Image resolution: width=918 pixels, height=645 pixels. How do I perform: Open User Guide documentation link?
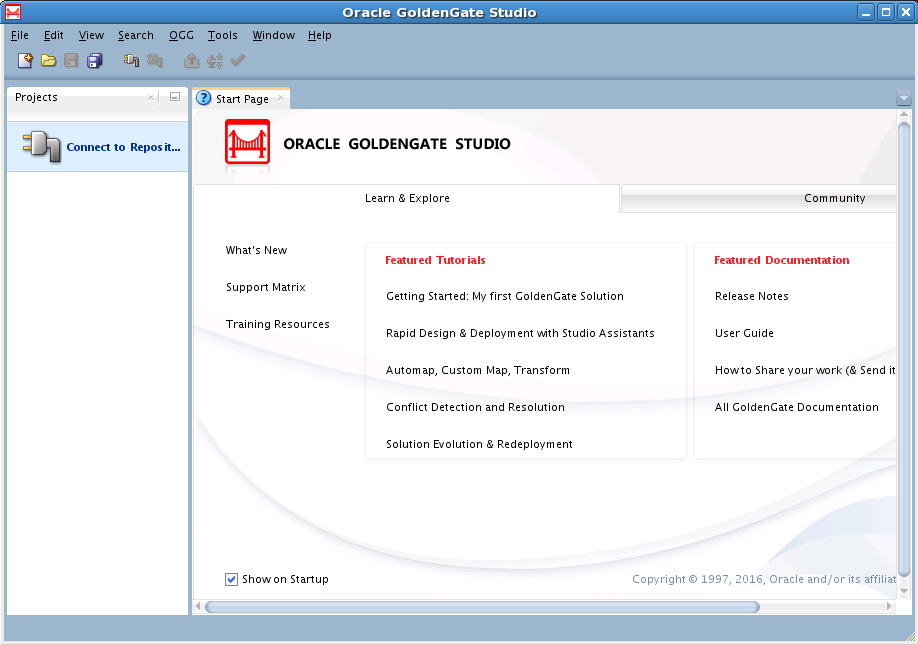click(744, 333)
